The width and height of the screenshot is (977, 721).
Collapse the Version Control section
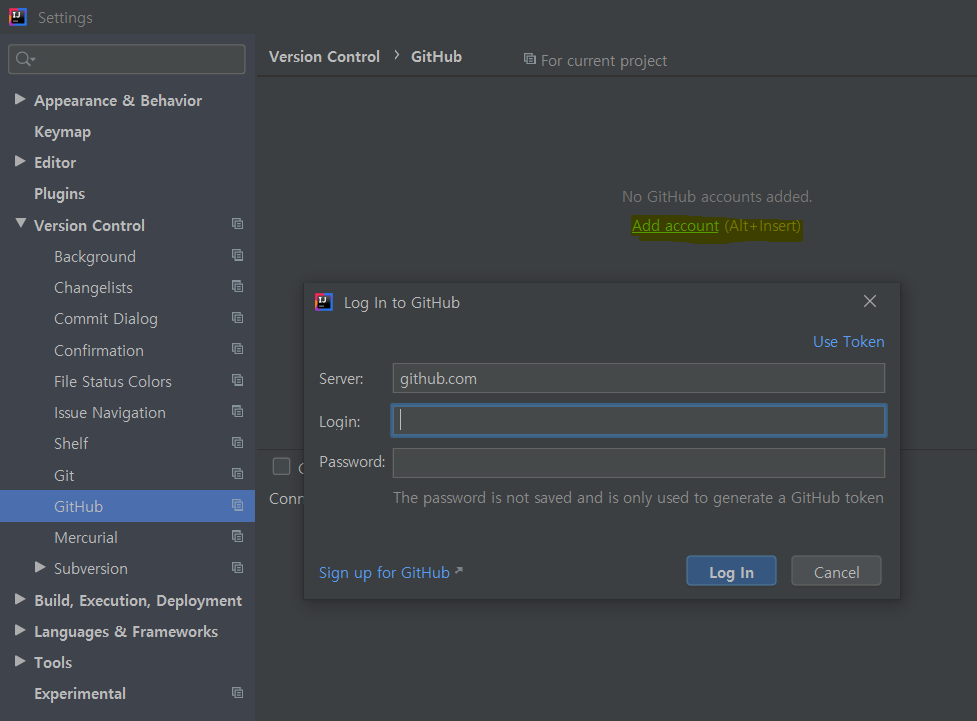pos(21,223)
